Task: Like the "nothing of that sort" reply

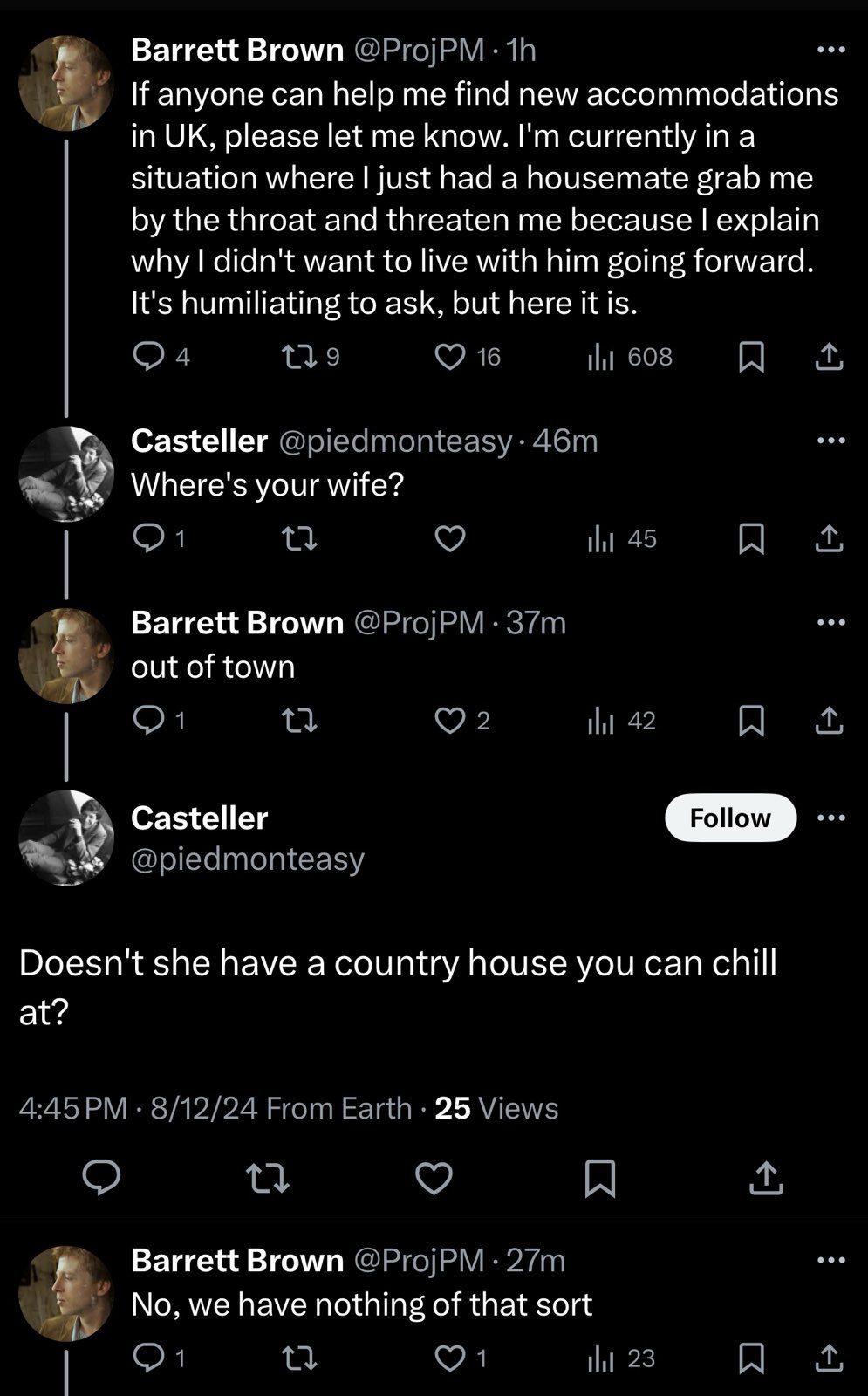Action: click(450, 1358)
